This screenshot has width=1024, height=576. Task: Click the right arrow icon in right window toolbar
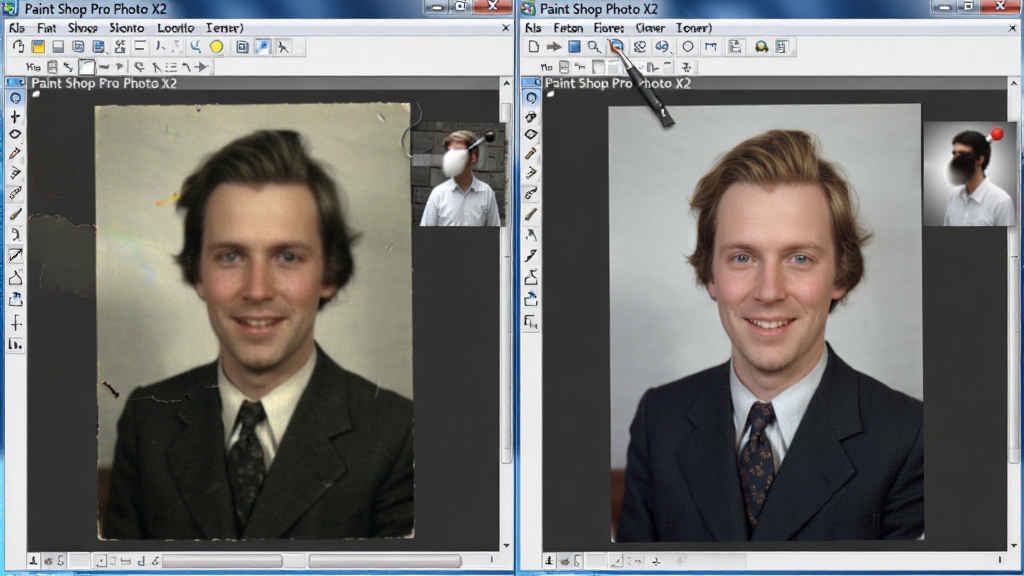(554, 47)
